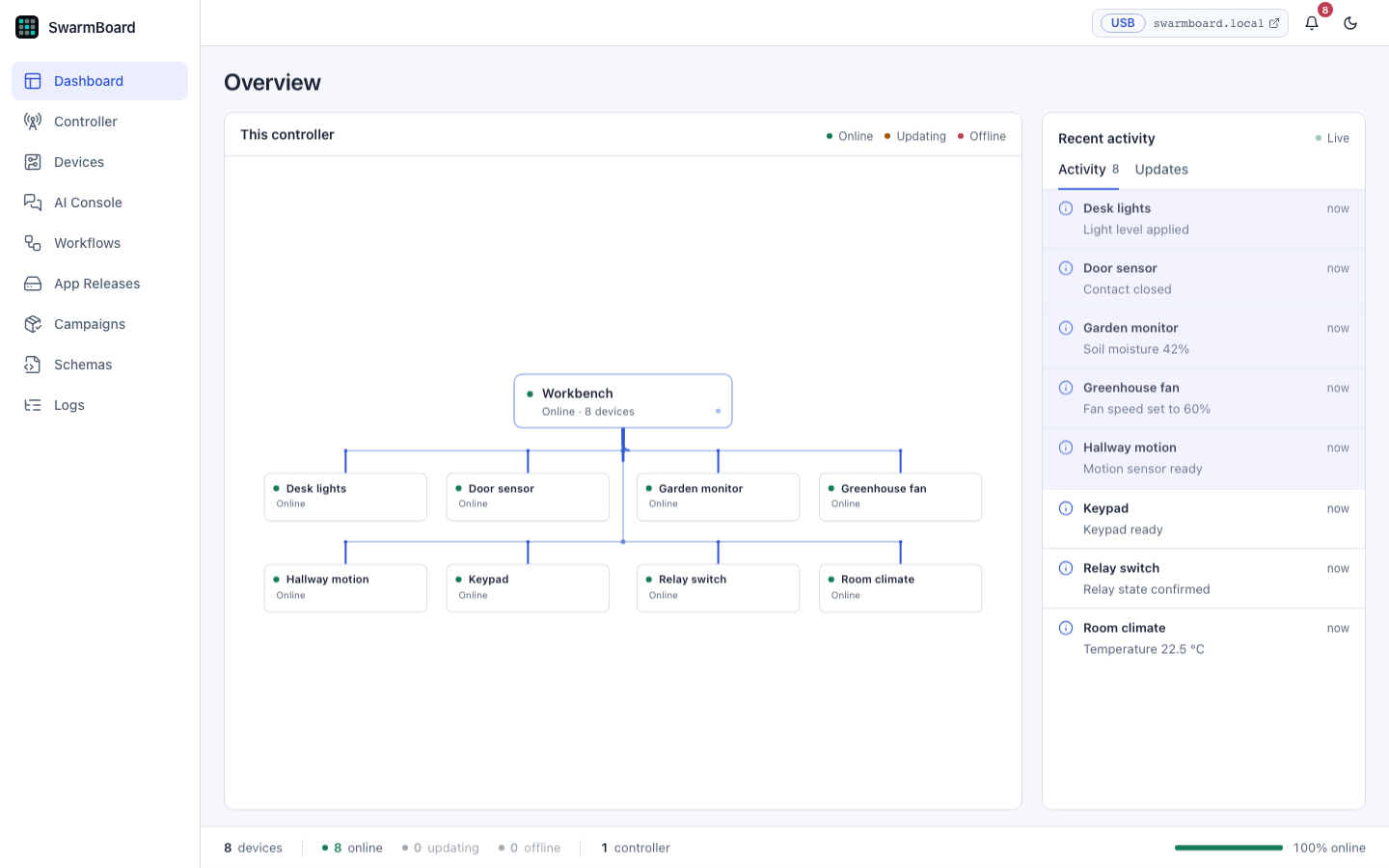
Task: Select the Door sensor device node
Action: click(528, 497)
